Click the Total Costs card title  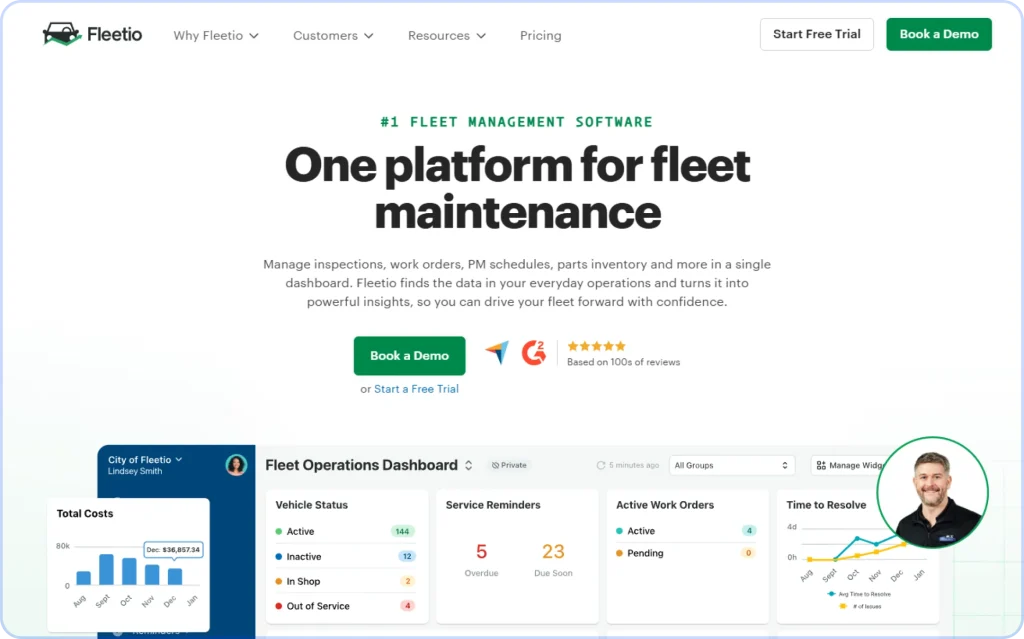(85, 514)
